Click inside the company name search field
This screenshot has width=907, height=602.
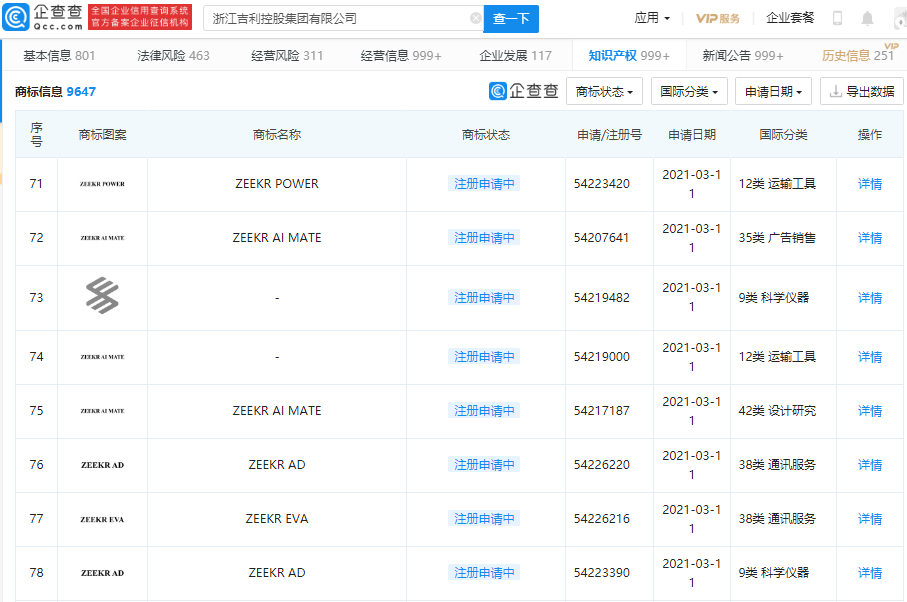(x=330, y=17)
